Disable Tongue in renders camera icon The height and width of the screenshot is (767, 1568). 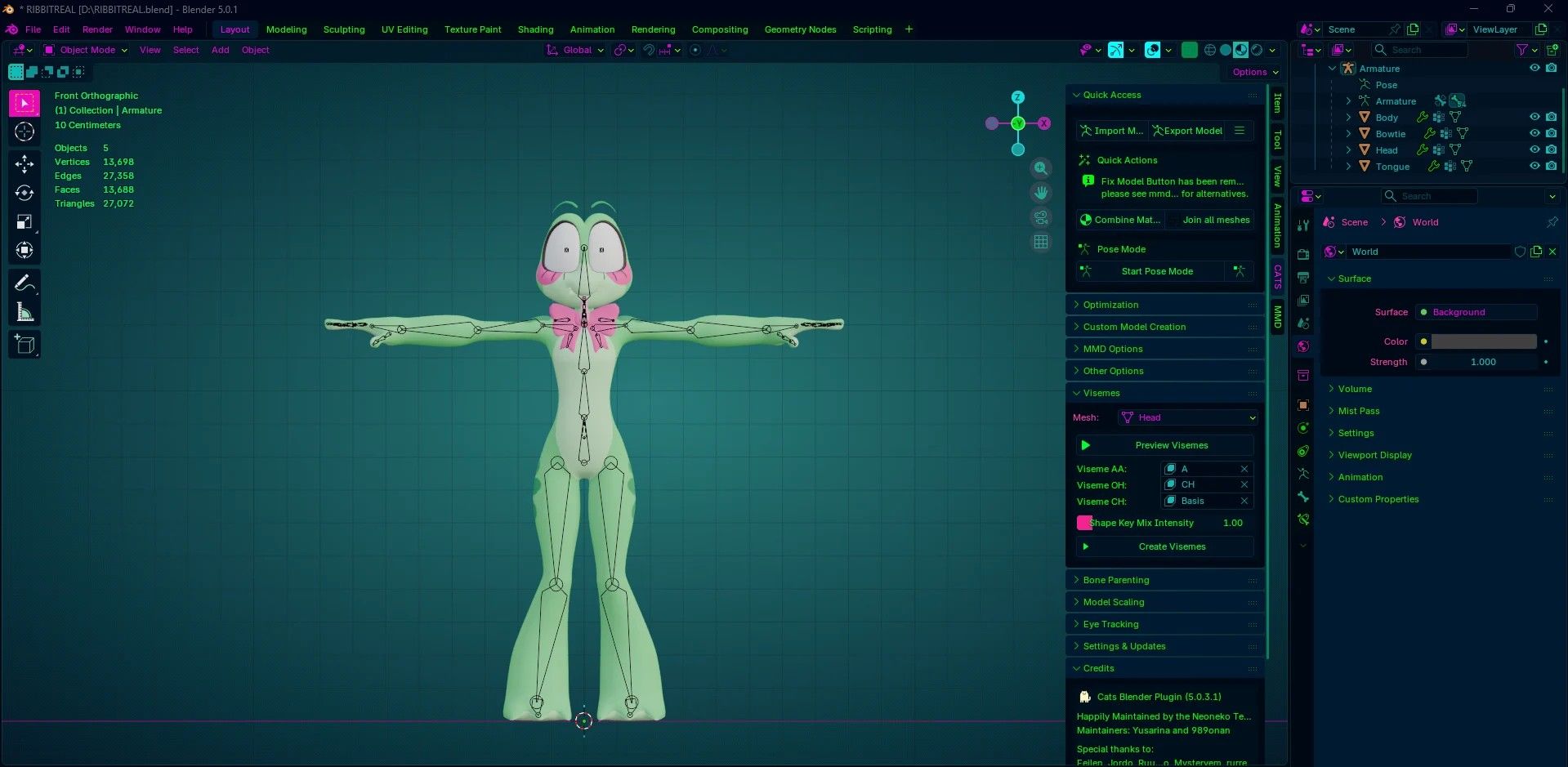(x=1551, y=166)
